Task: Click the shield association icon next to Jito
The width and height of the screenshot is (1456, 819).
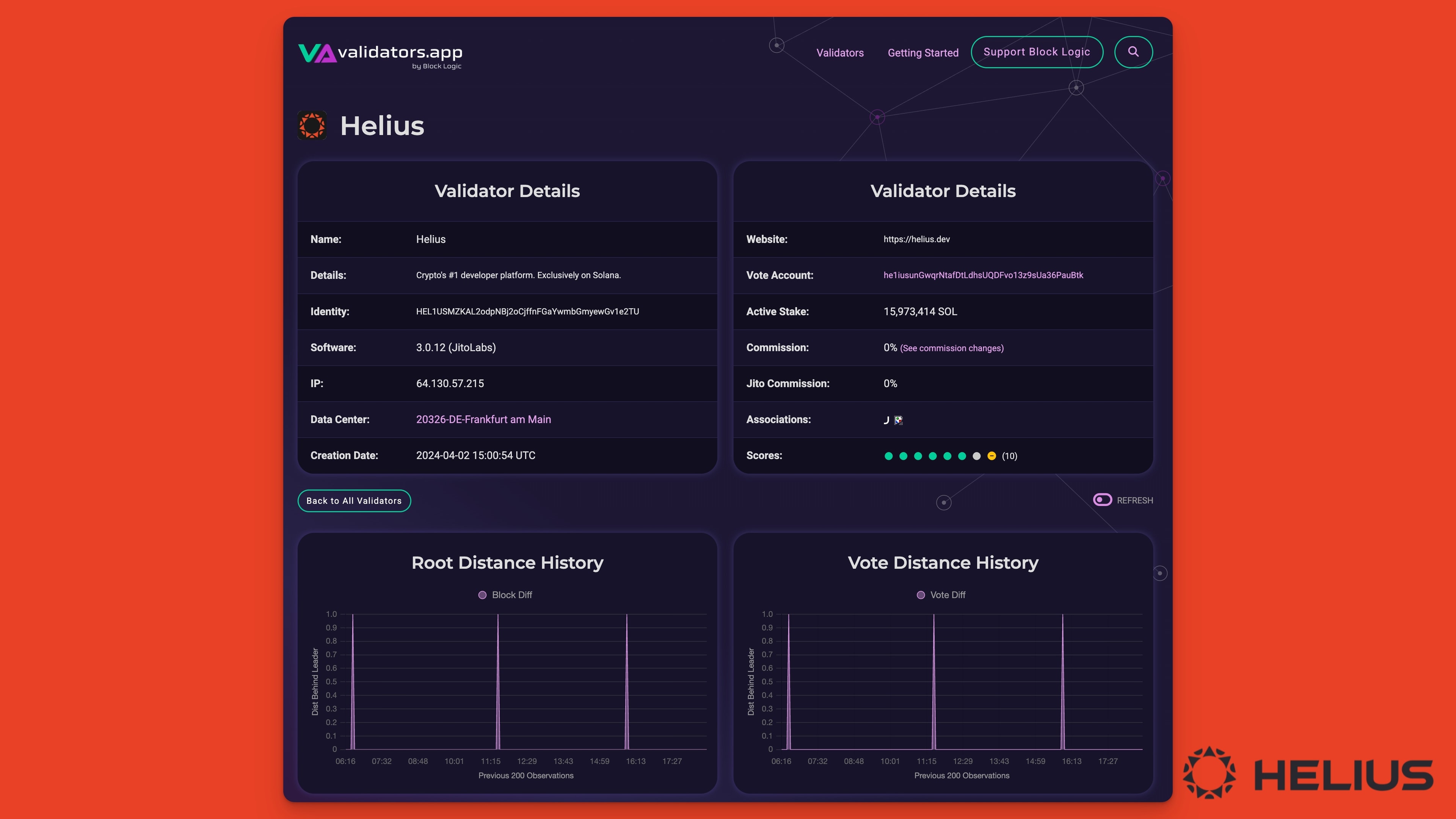Action: [898, 420]
